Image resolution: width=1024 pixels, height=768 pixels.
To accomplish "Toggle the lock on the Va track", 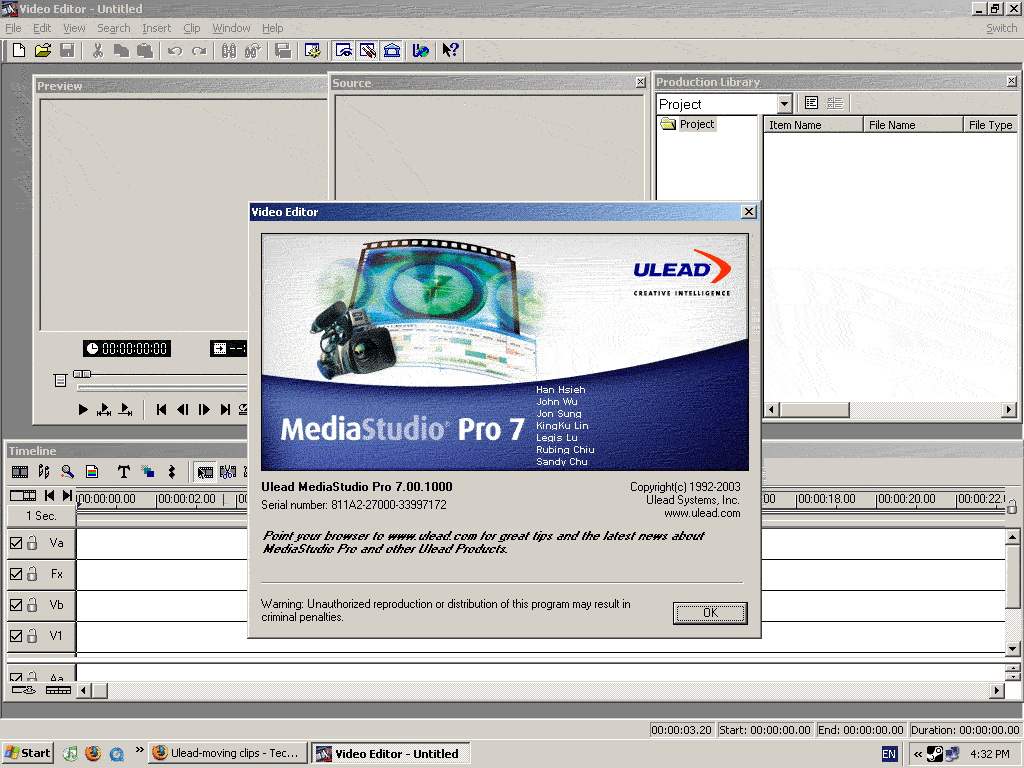I will (32, 543).
